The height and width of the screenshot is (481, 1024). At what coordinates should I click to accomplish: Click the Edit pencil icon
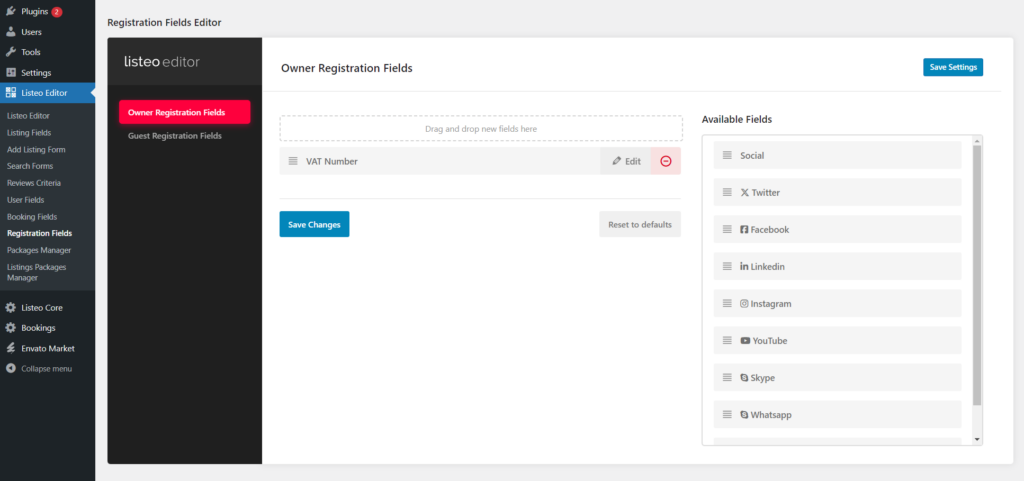point(616,161)
